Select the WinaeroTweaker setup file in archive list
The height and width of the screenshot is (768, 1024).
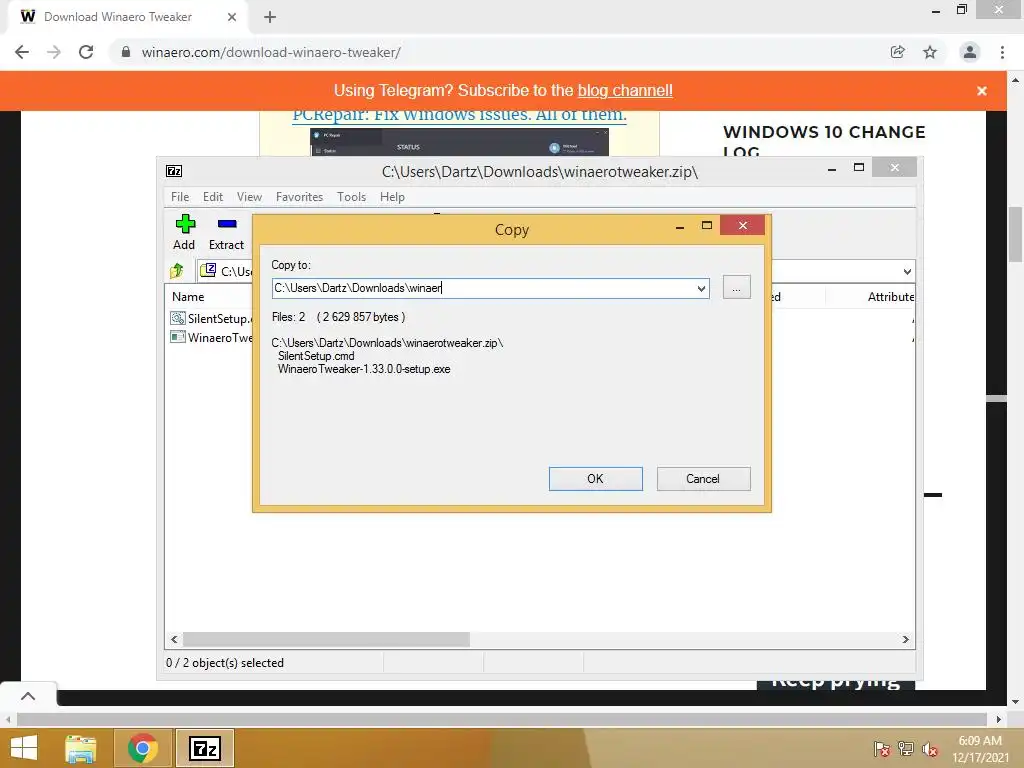212,338
